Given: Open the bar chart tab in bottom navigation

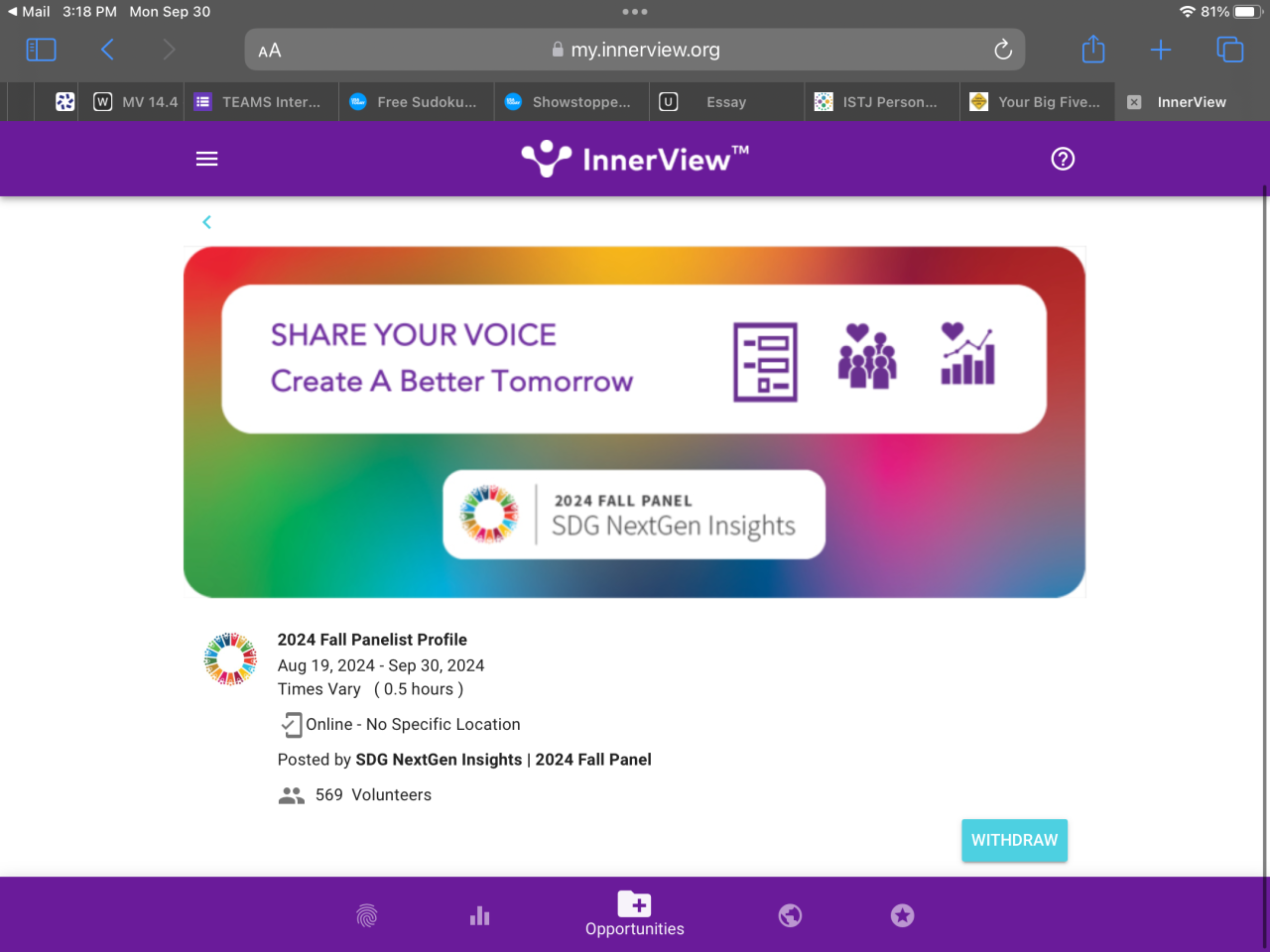Looking at the screenshot, I should point(480,915).
